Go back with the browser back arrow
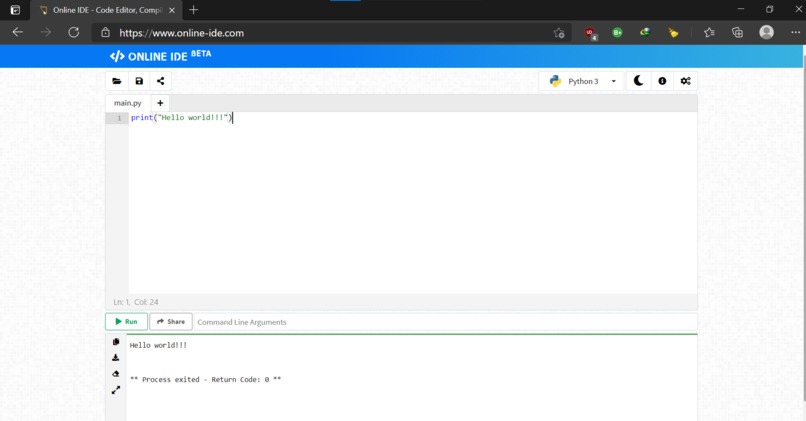Viewport: 806px width, 421px height. tap(17, 32)
